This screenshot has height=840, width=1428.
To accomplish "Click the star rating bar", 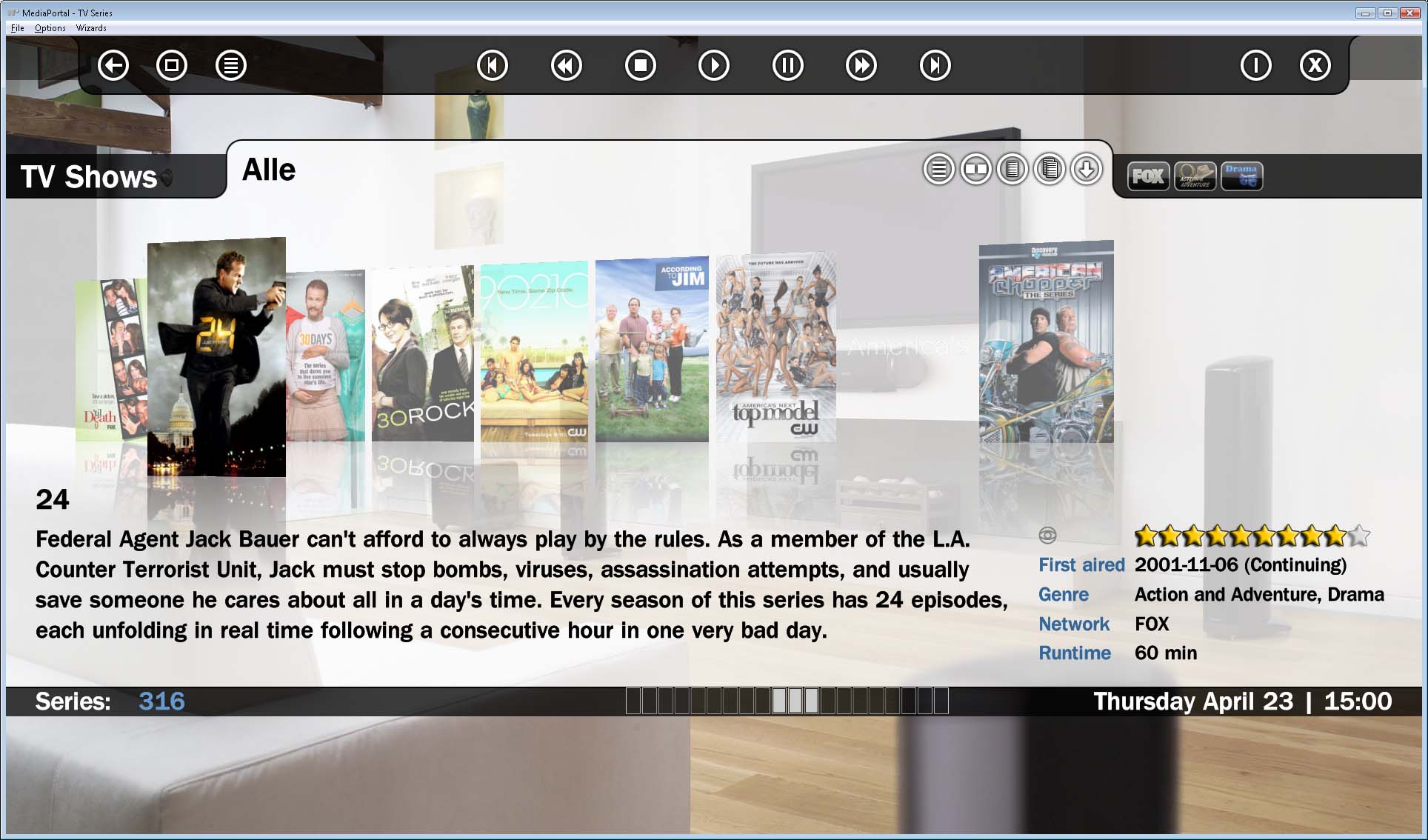I will 1252,535.
